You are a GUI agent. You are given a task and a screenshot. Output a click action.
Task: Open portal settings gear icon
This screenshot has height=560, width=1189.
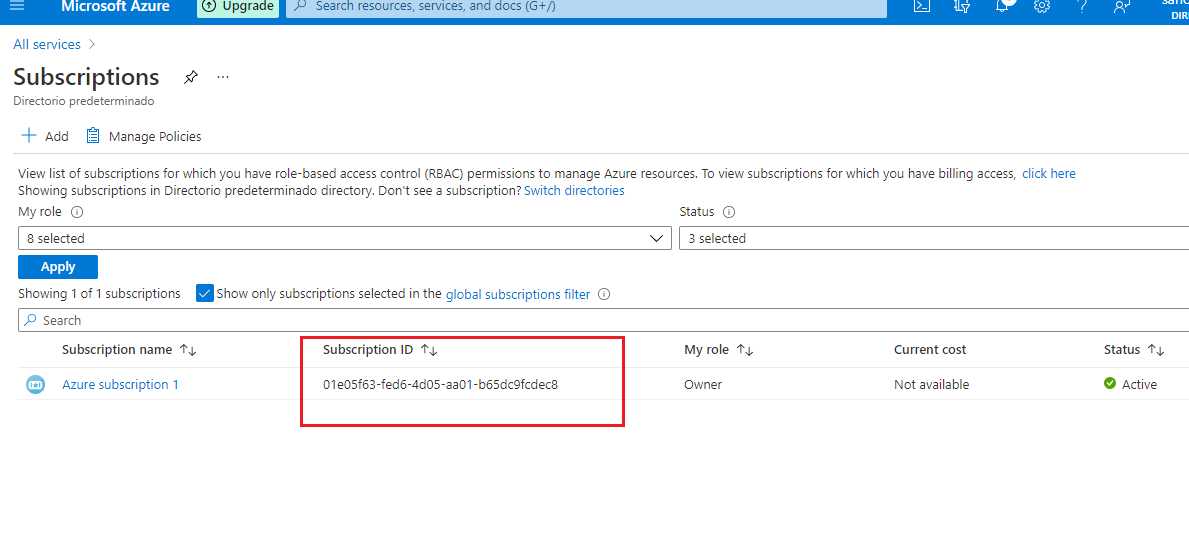tap(1042, 6)
